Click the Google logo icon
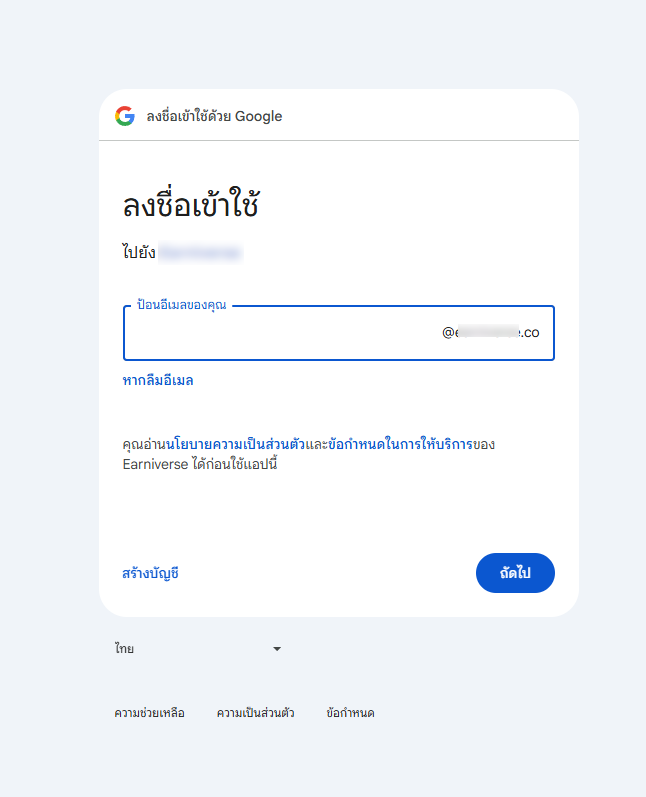 125,116
